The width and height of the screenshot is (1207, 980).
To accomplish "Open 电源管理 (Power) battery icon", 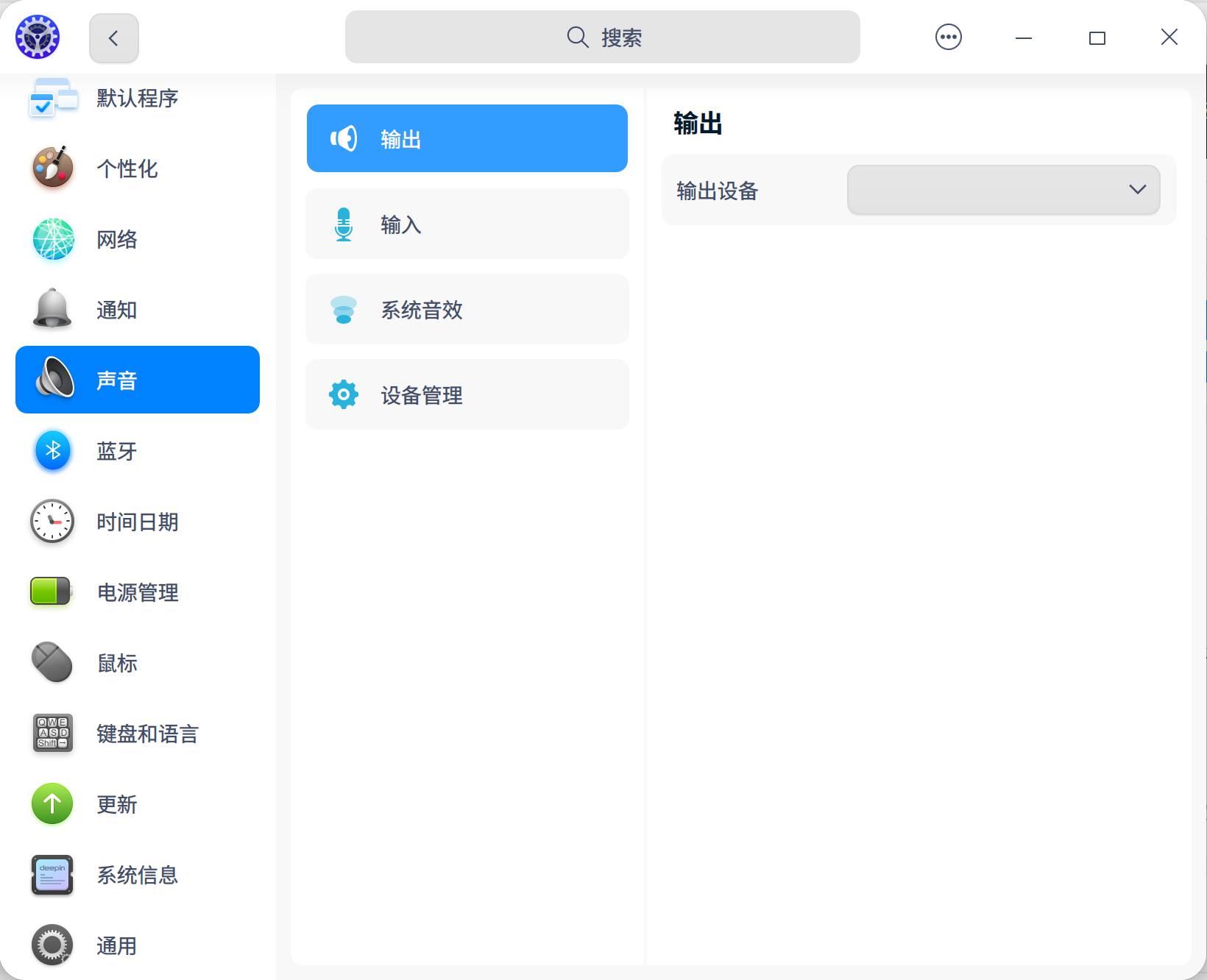I will (x=52, y=592).
